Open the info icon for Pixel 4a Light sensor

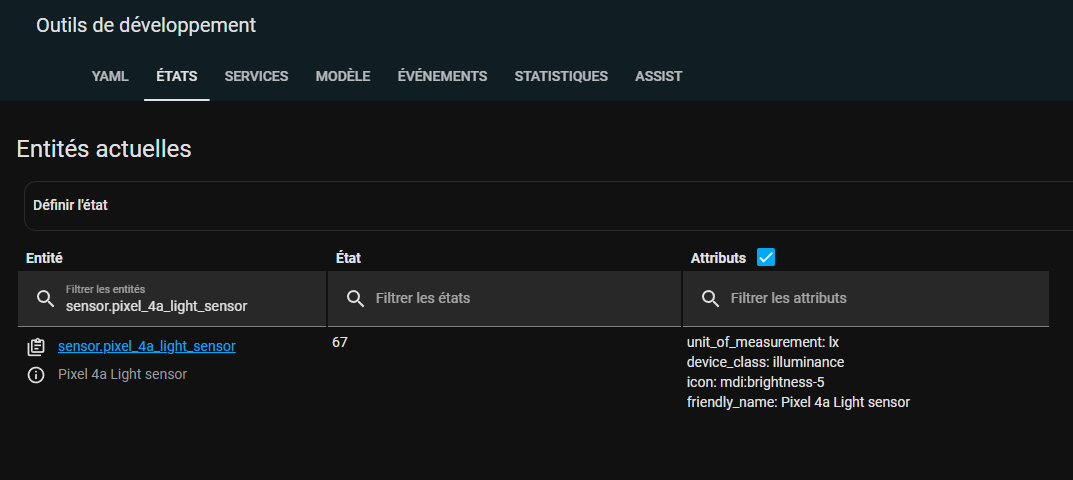[36, 375]
